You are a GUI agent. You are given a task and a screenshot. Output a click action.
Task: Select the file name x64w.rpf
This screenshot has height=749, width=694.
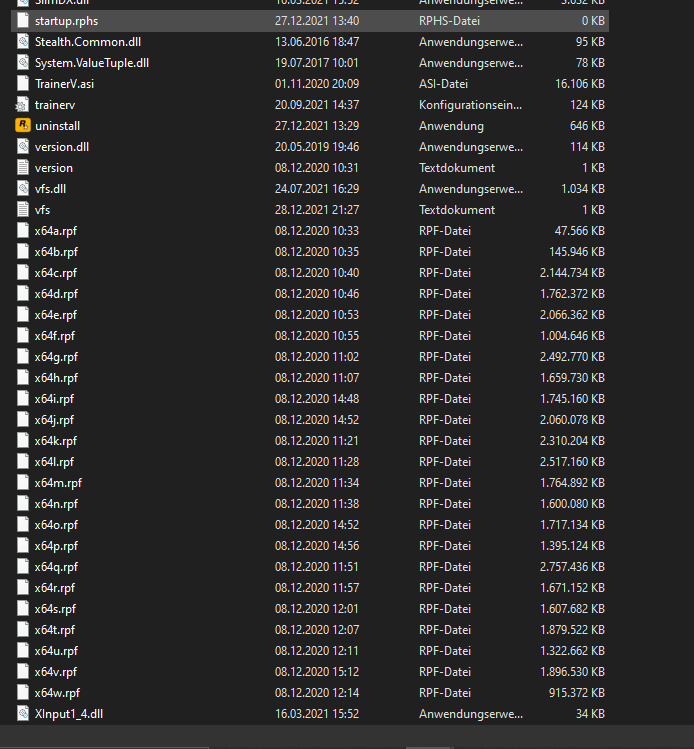pyautogui.click(x=57, y=694)
